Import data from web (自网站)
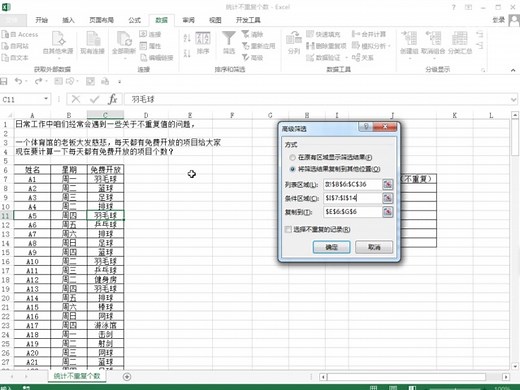This screenshot has height=390, width=520. pyautogui.click(x=15, y=46)
